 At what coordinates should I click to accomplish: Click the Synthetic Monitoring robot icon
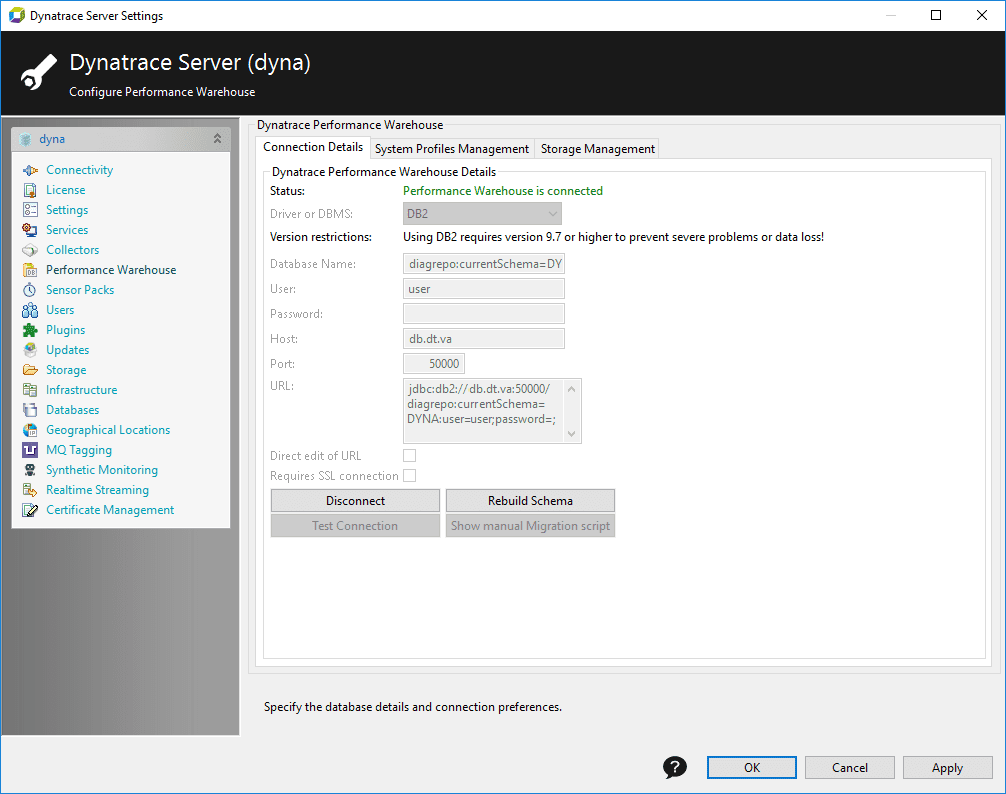[30, 470]
